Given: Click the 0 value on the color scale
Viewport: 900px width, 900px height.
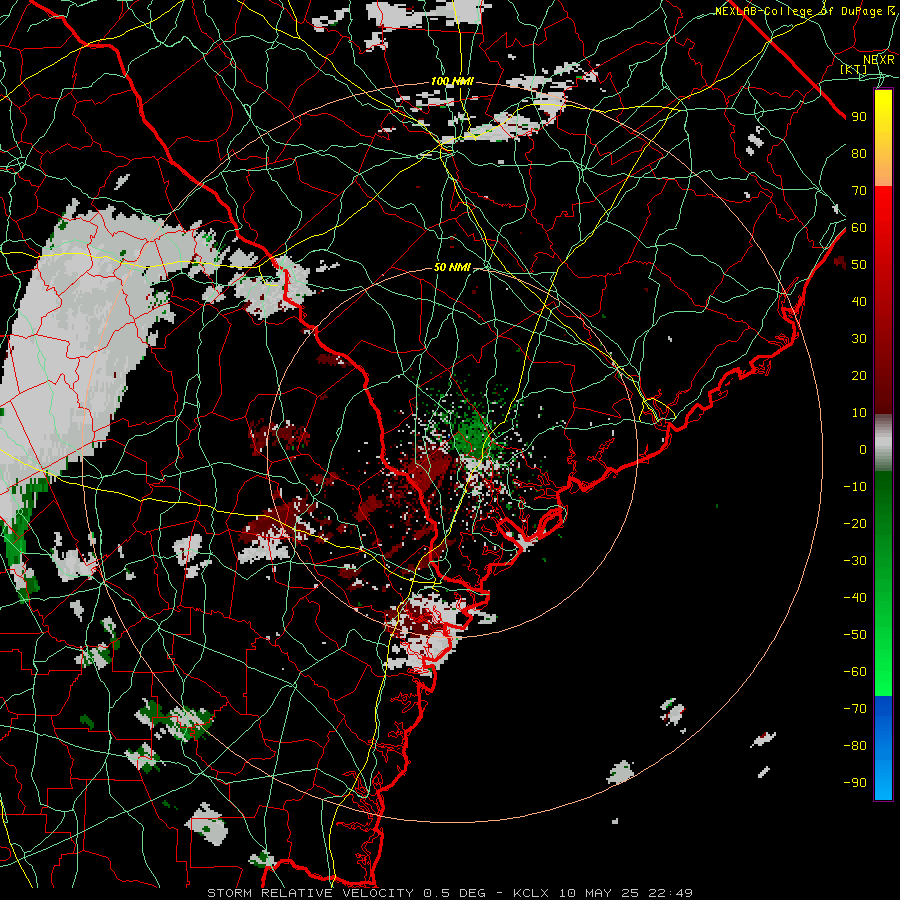Looking at the screenshot, I should (863, 450).
